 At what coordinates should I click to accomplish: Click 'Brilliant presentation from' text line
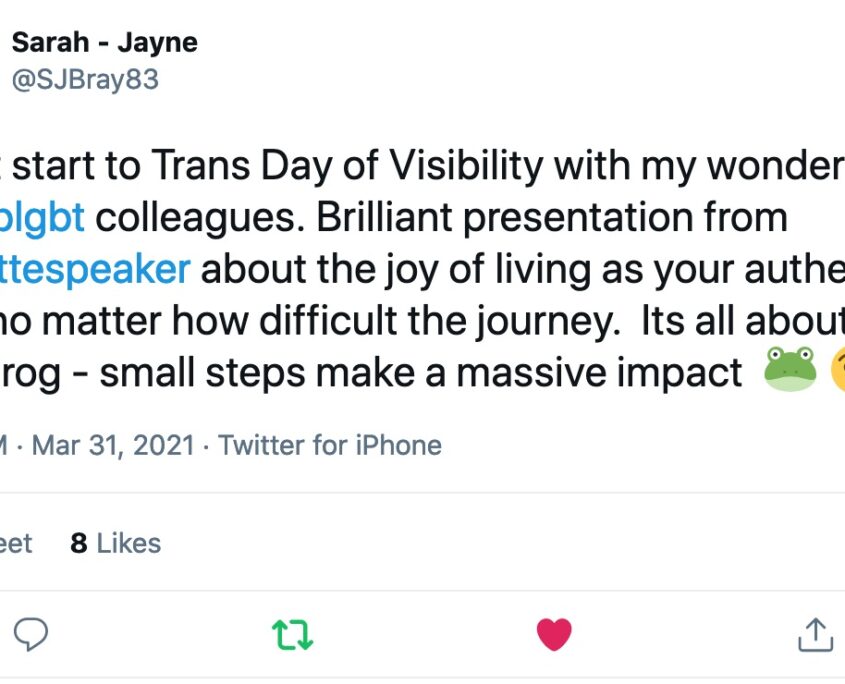coord(552,218)
